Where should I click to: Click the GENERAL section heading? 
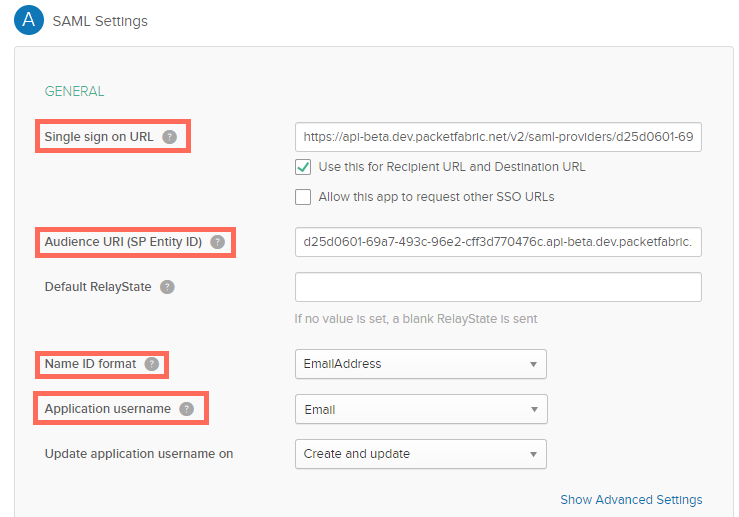pos(74,91)
